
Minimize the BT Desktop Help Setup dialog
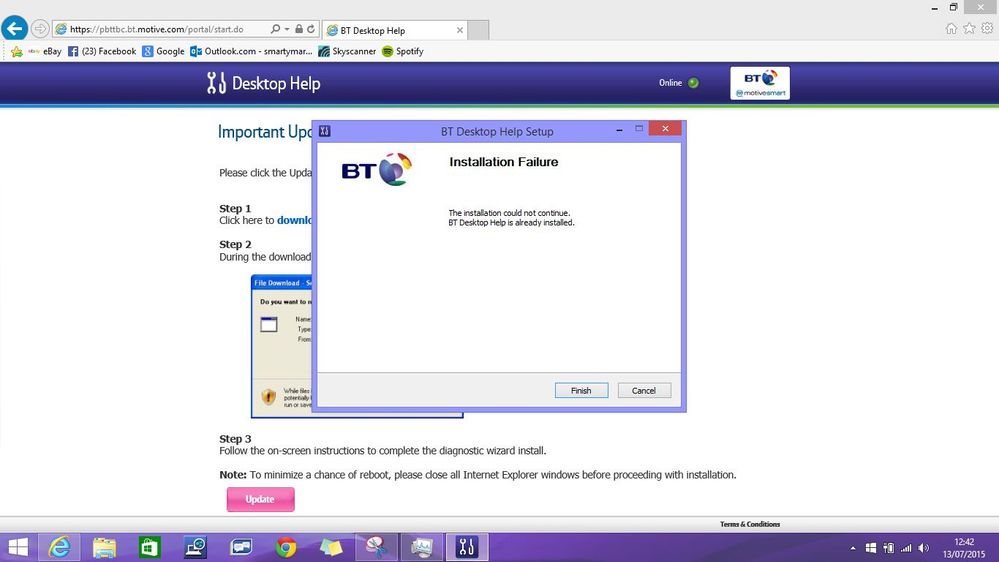tap(619, 130)
